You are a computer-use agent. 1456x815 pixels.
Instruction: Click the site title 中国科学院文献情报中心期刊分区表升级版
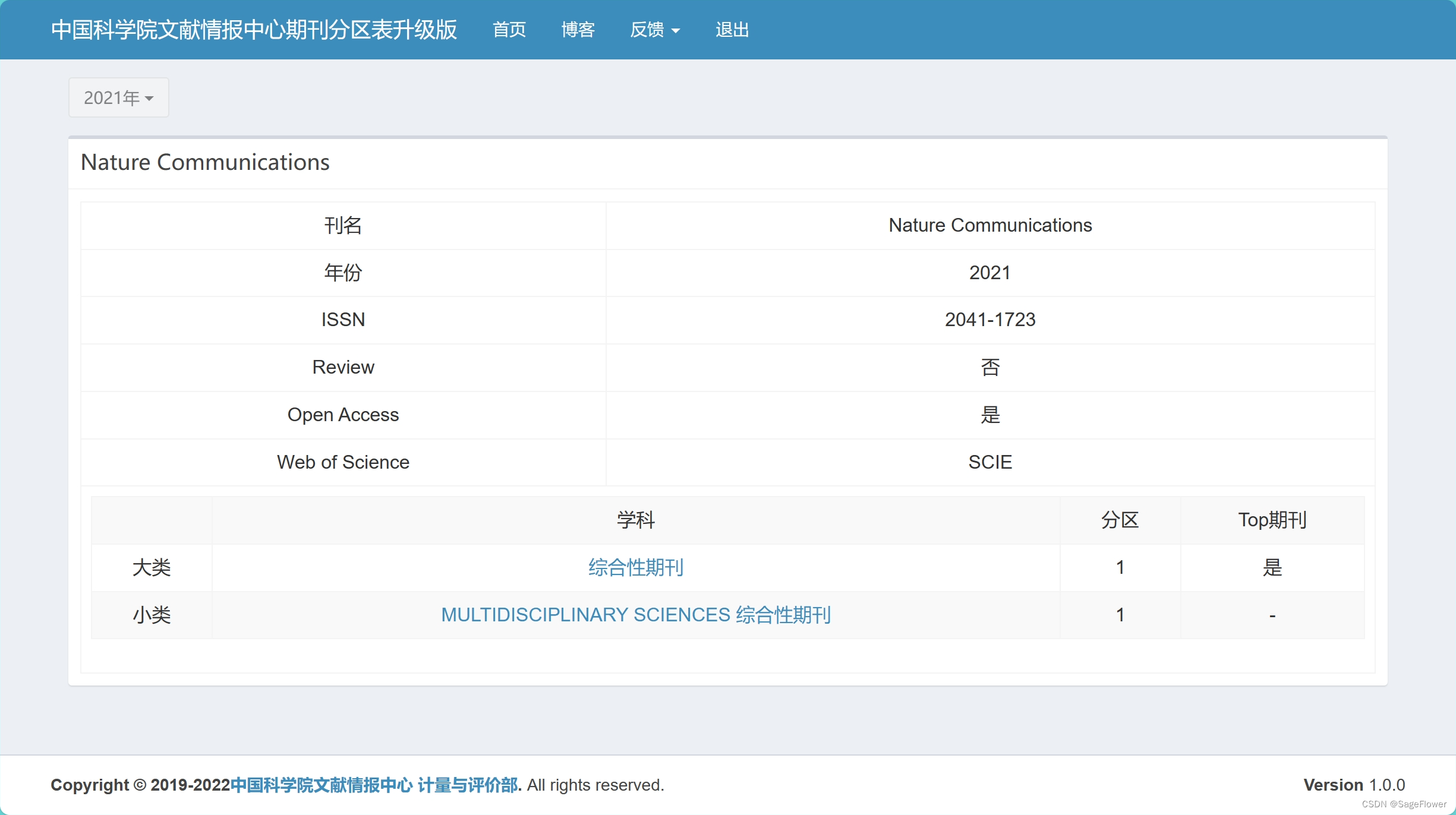254,30
